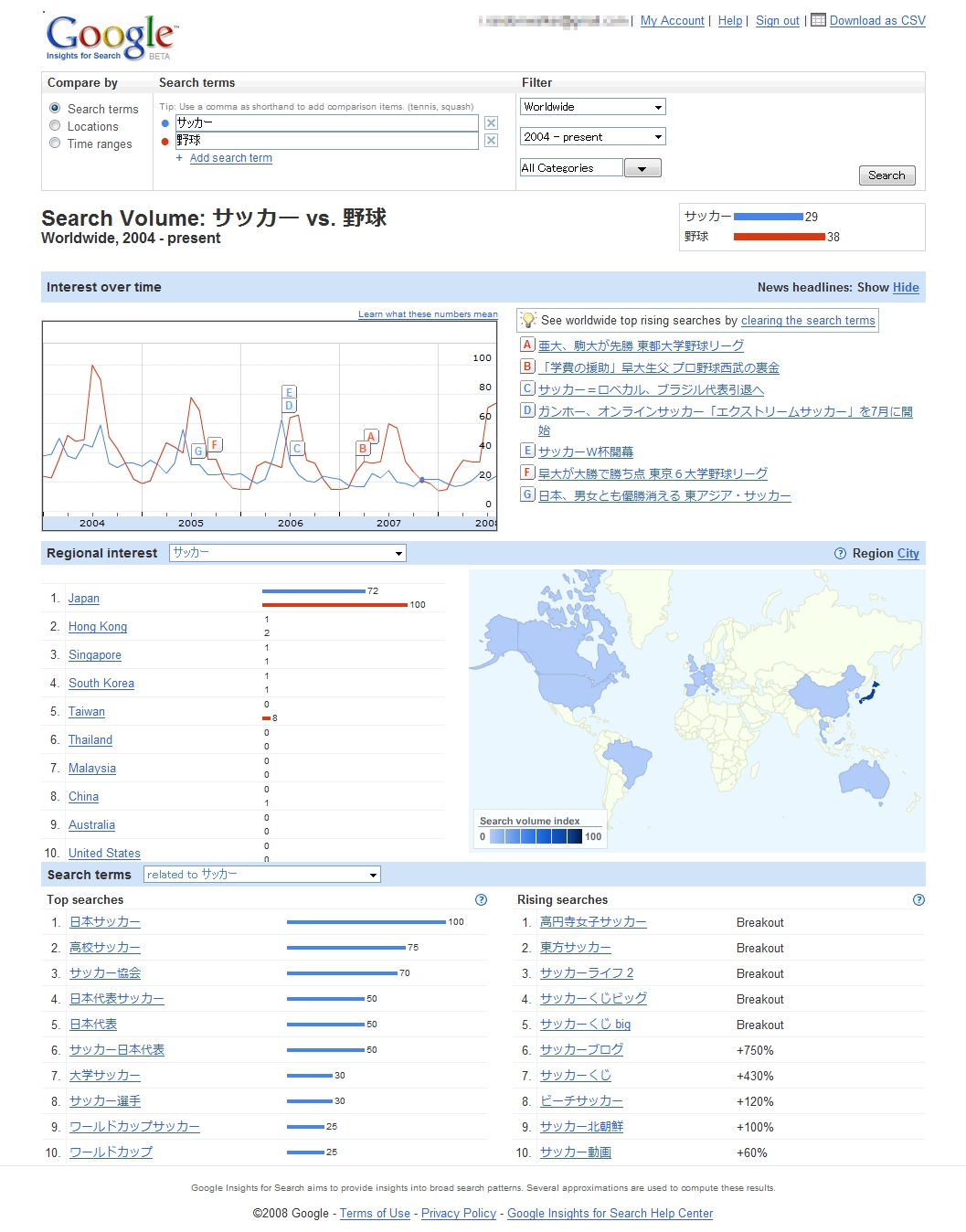Open top search 高校サッカー
The height and width of the screenshot is (1232, 966).
pyautogui.click(x=105, y=948)
